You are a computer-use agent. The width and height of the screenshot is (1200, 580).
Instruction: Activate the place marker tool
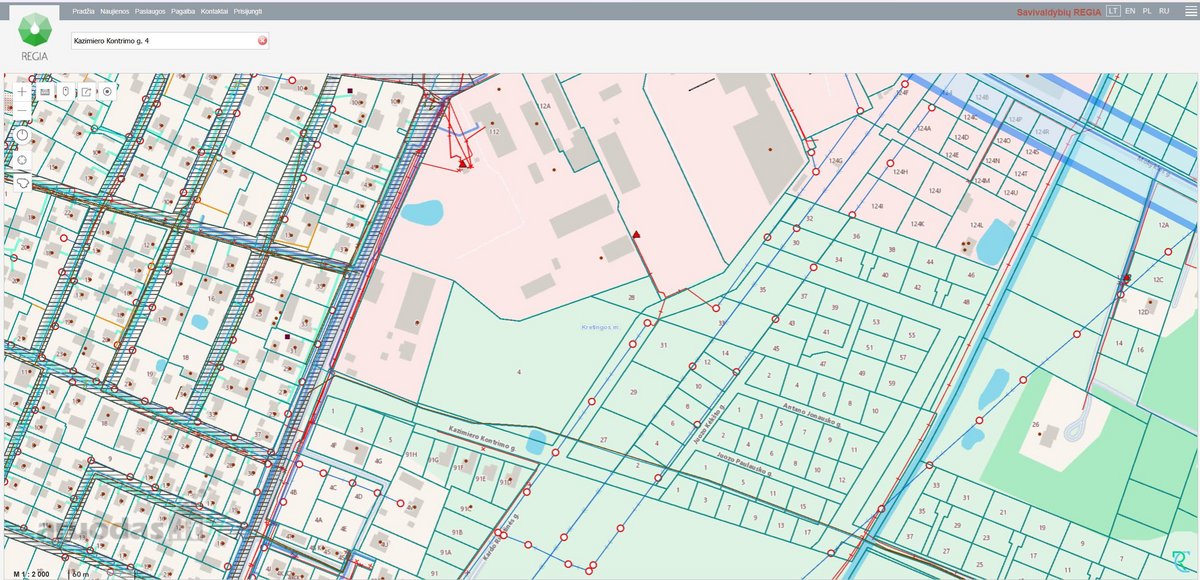click(x=66, y=91)
